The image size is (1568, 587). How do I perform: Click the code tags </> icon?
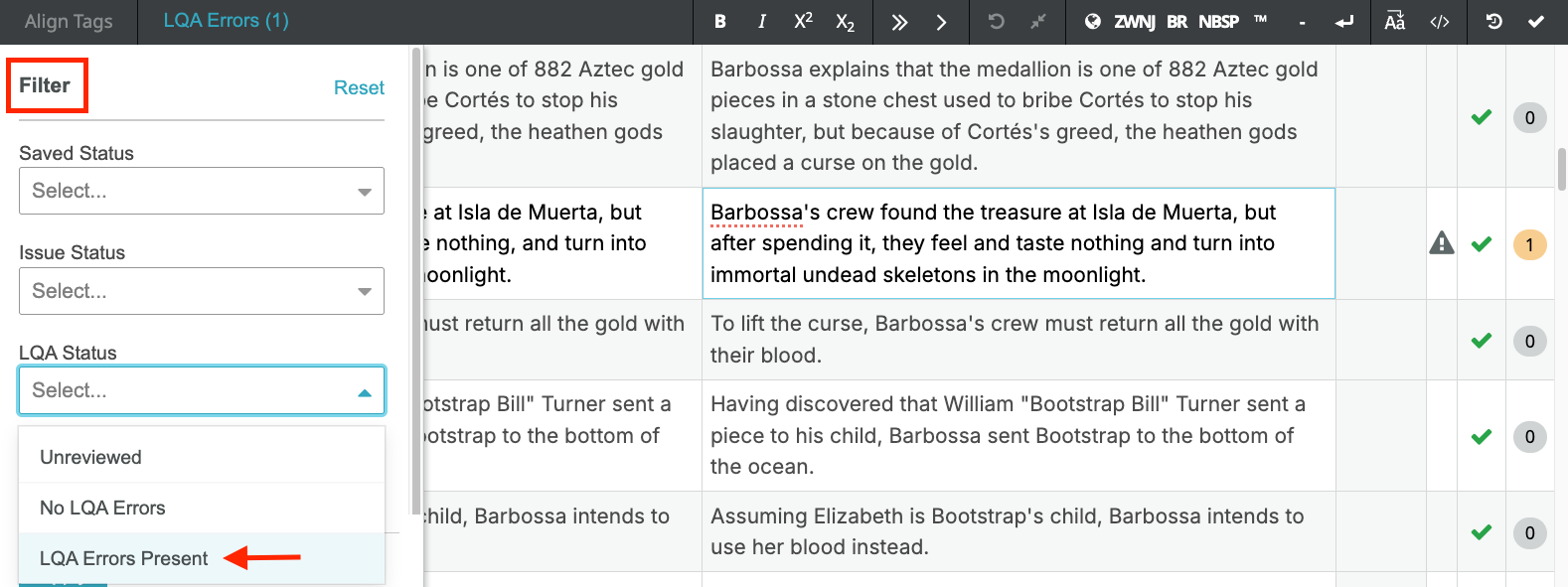[1440, 21]
